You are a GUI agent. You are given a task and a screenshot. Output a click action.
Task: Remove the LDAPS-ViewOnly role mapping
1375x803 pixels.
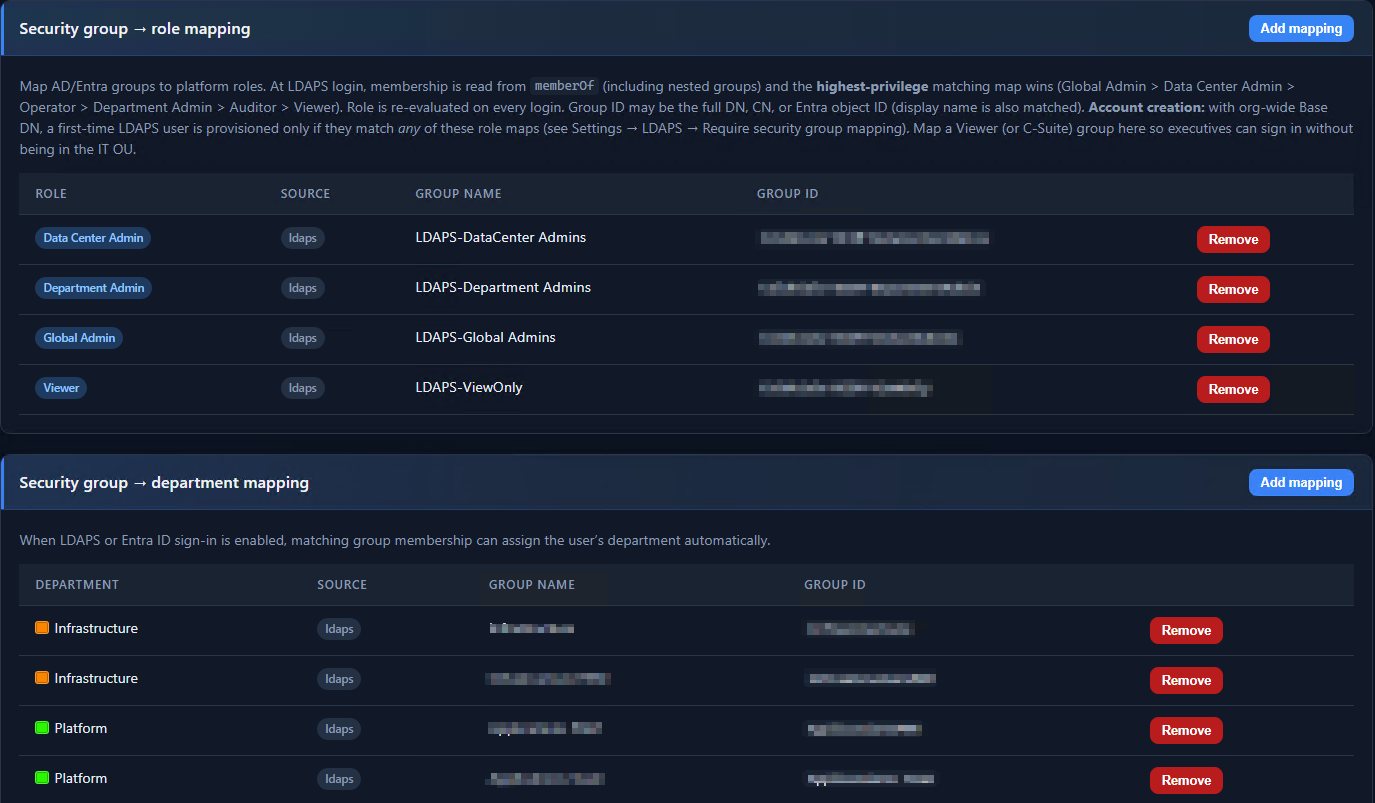tap(1233, 389)
